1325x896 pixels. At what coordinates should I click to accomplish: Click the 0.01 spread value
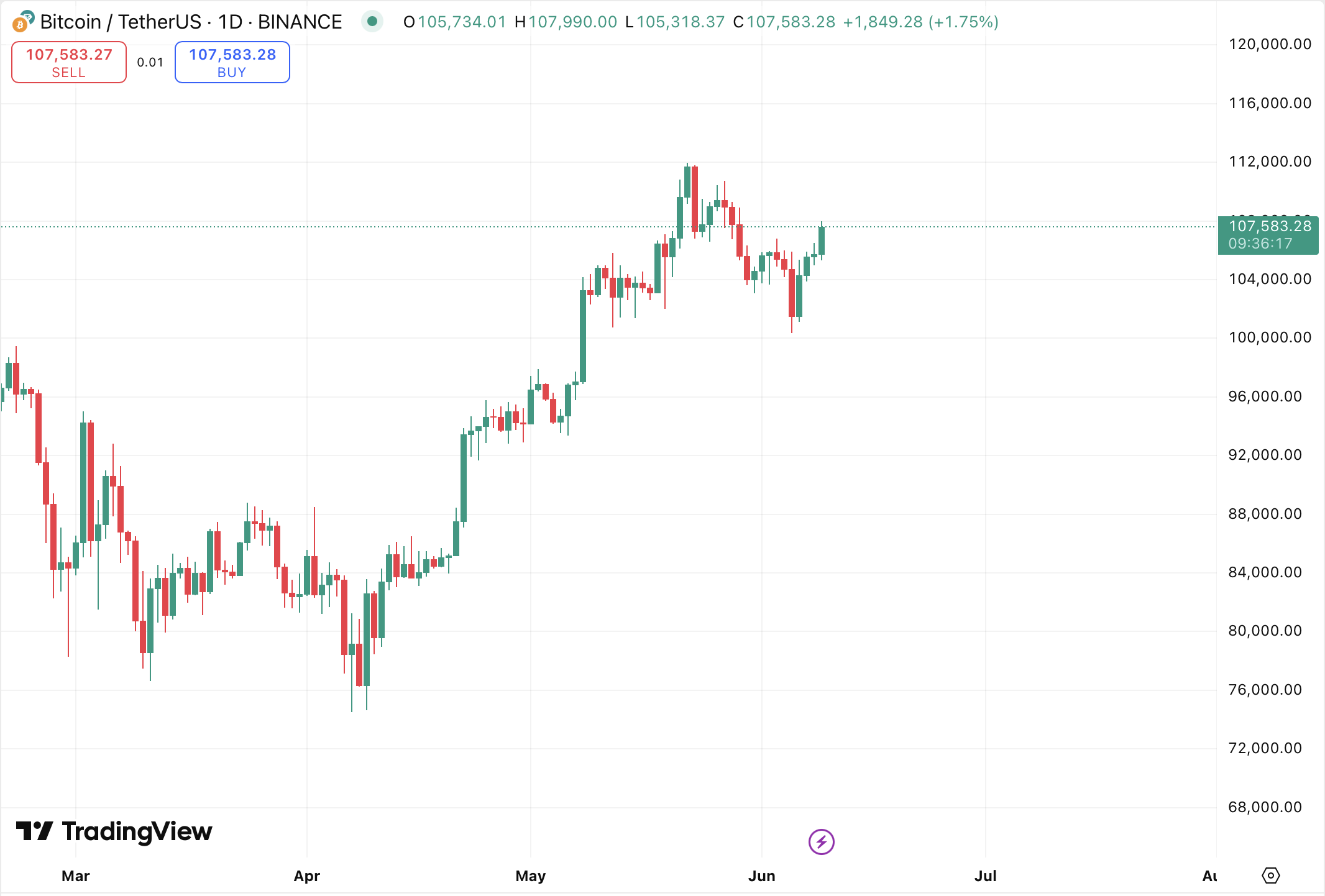click(x=150, y=62)
